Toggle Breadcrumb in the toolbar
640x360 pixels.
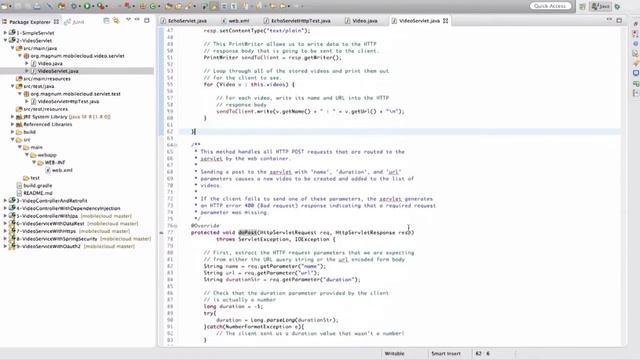pyautogui.click(x=204, y=6)
